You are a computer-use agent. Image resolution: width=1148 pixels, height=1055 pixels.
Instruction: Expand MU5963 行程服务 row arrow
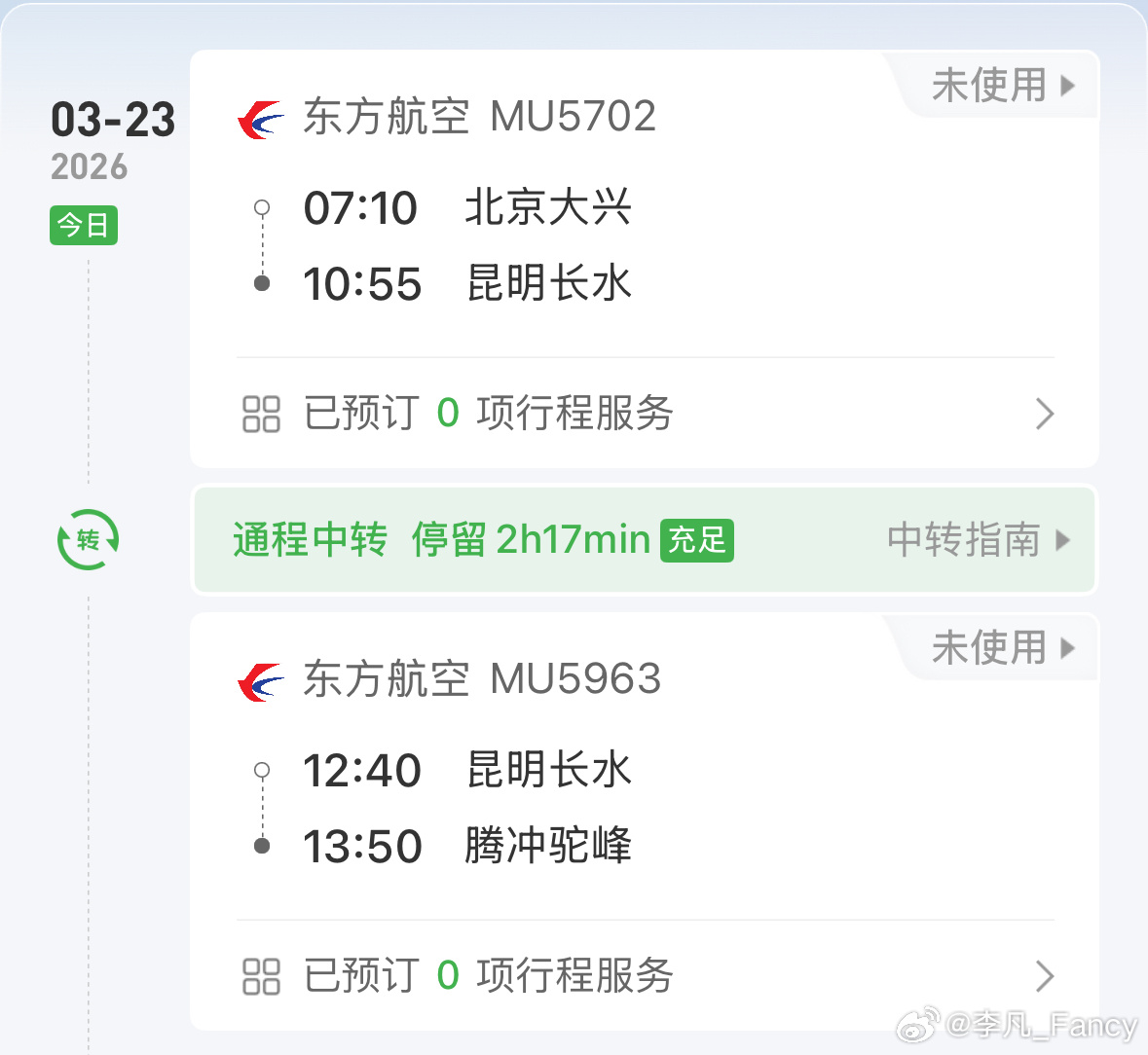[x=1045, y=976]
